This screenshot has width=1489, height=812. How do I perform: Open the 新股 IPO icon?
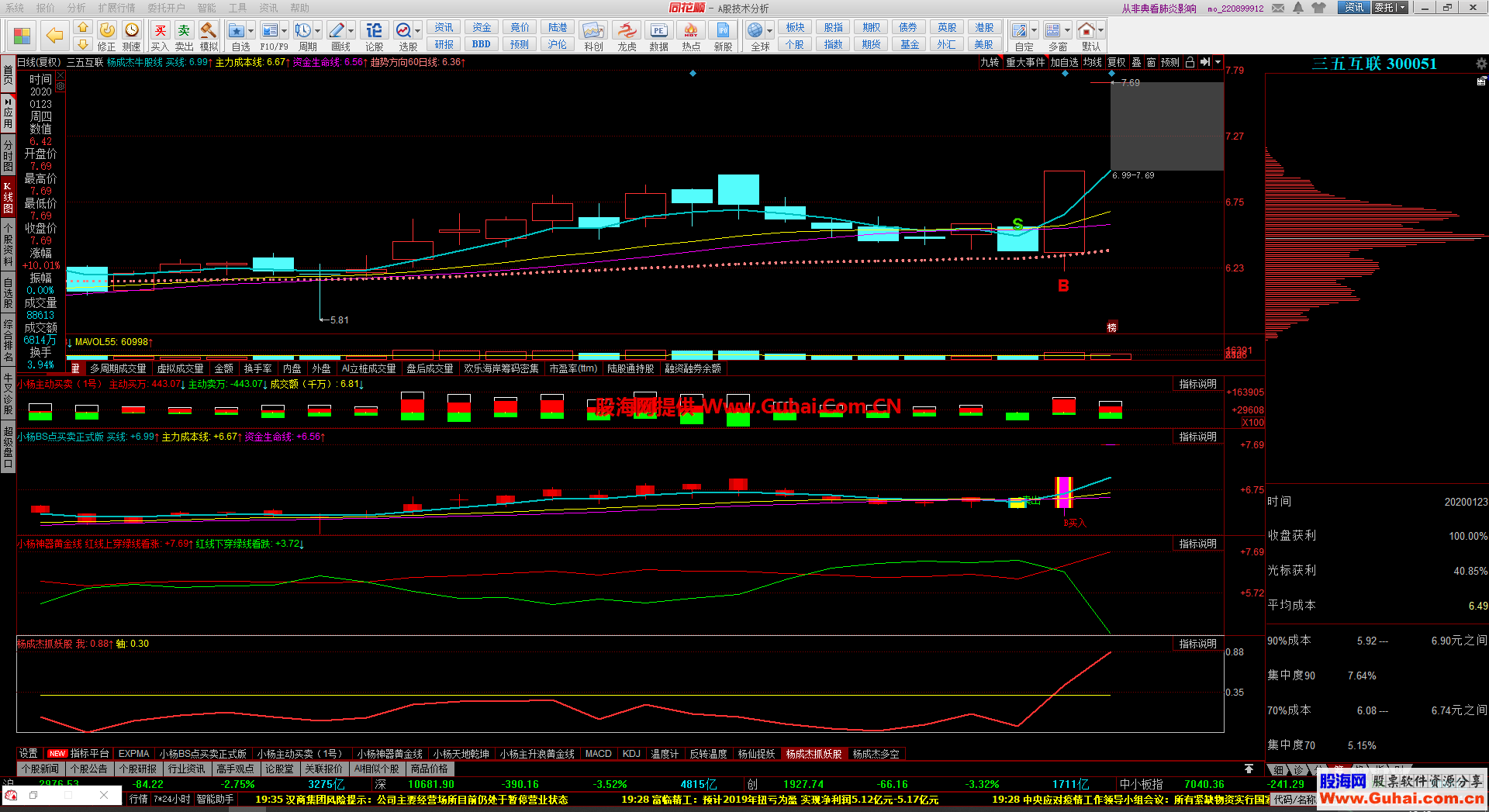[723, 35]
